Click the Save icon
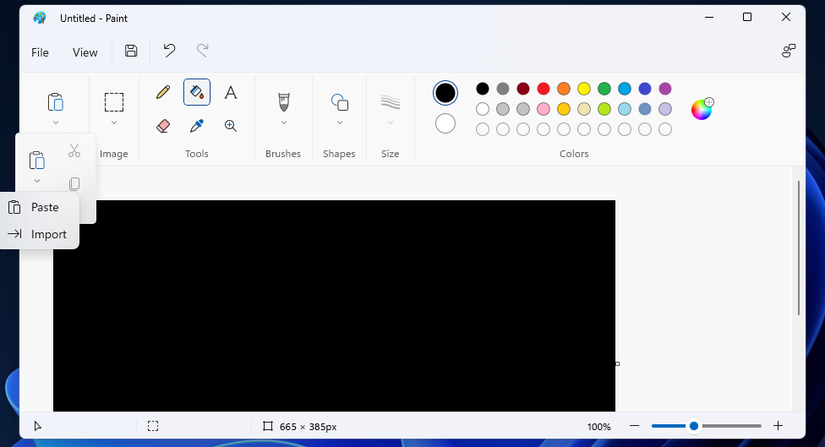Viewport: 825px width, 447px height. click(x=131, y=51)
